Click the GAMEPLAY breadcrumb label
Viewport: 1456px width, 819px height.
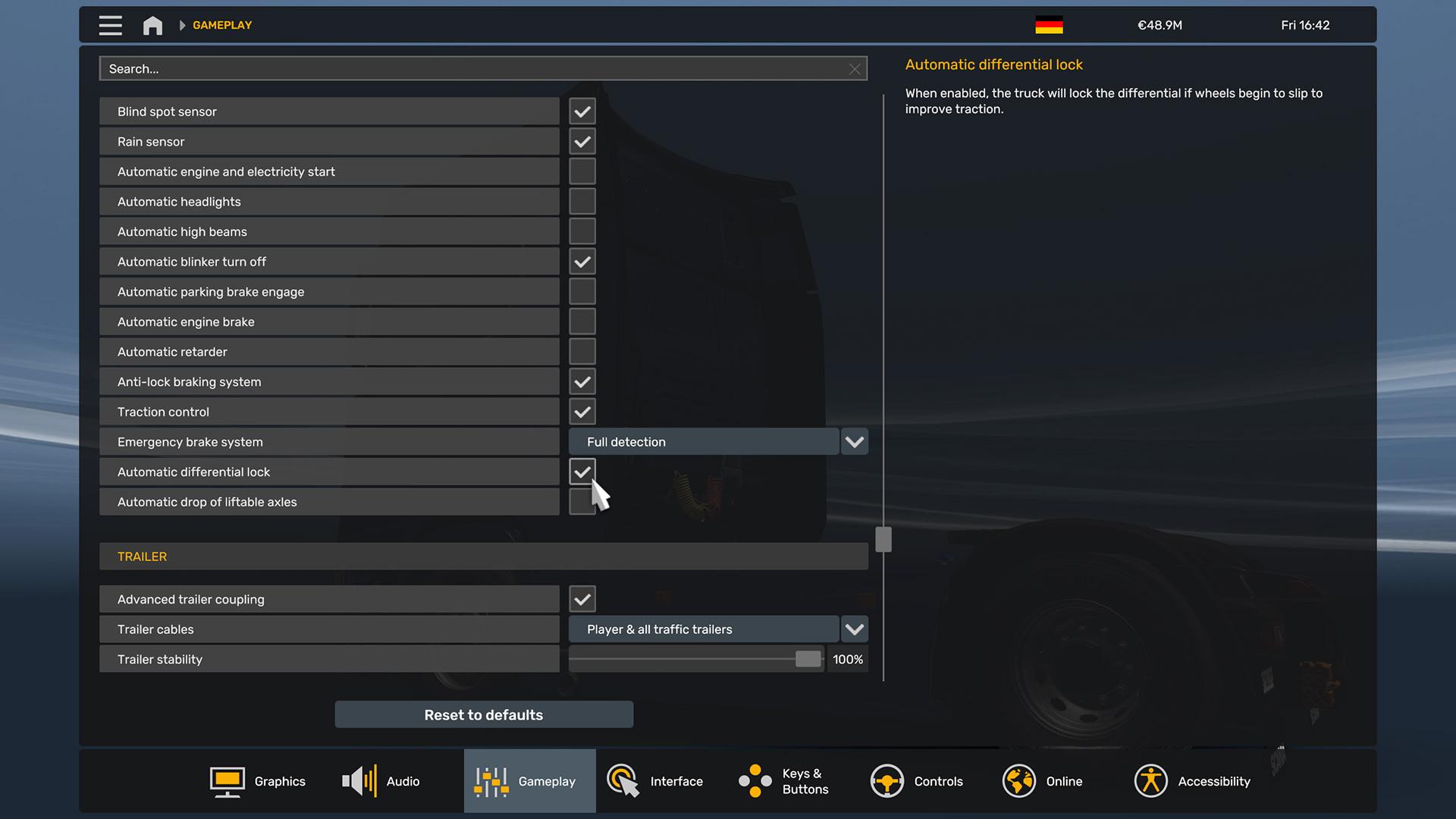(x=222, y=25)
